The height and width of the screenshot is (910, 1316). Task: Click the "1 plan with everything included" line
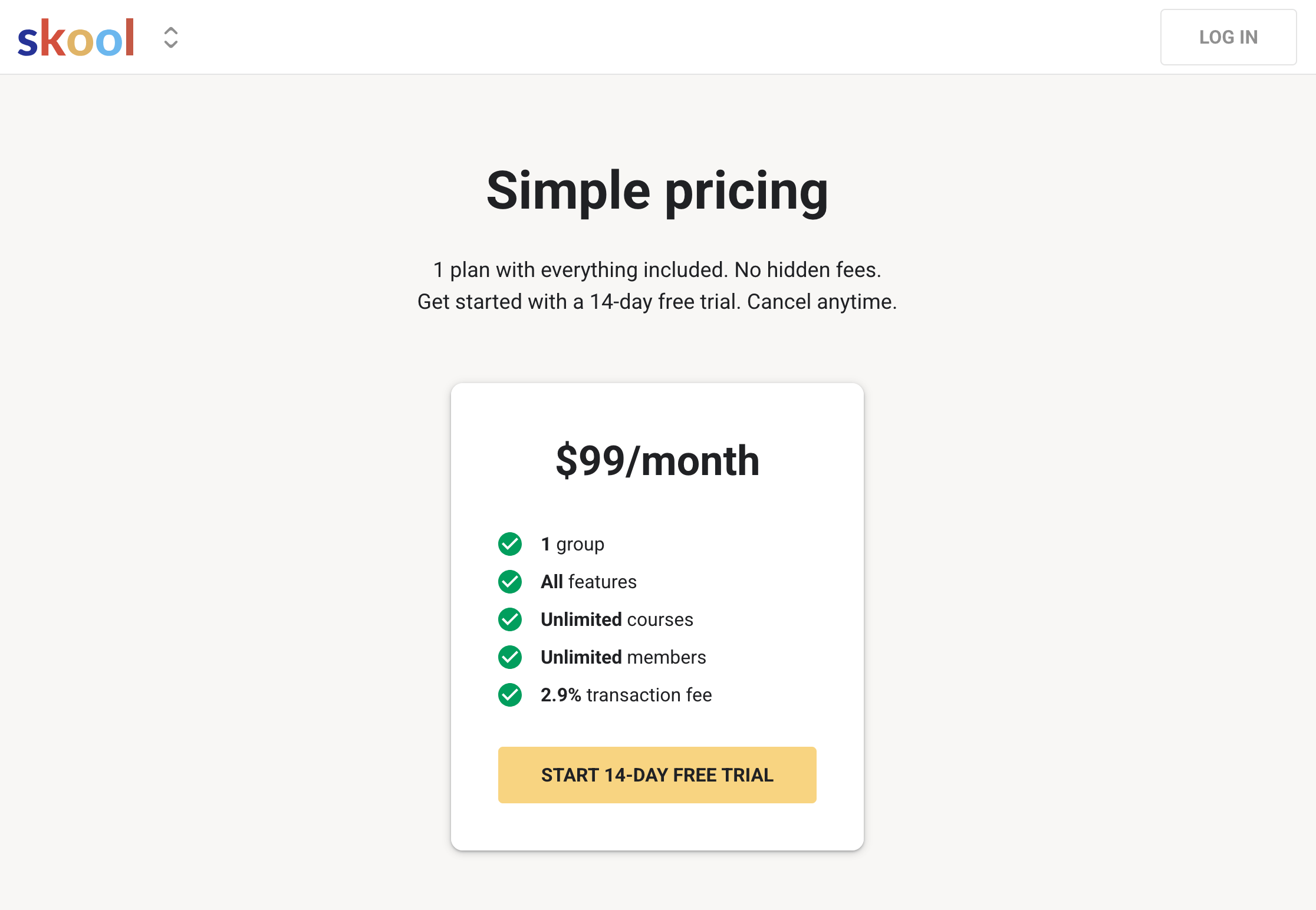[657, 270]
